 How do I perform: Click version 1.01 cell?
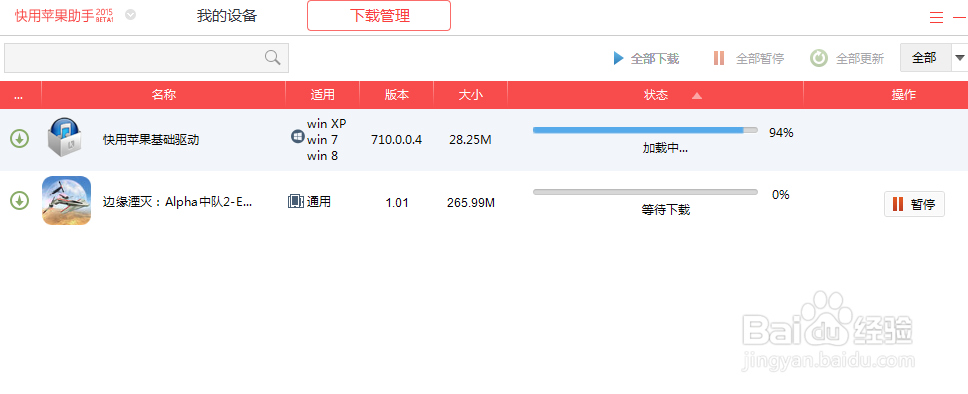(x=397, y=202)
